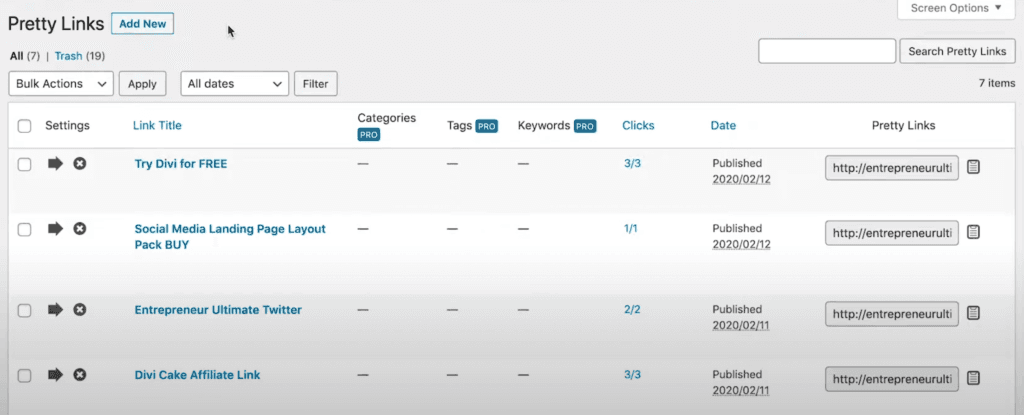Check the box for Divi Cake Affiliate Link
This screenshot has height=415, width=1024.
24,376
